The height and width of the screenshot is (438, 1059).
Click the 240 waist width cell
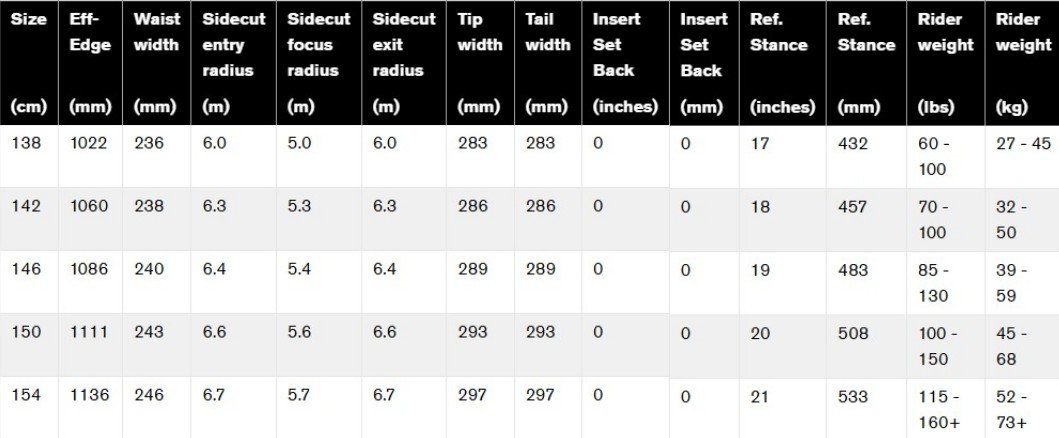pyautogui.click(x=149, y=269)
